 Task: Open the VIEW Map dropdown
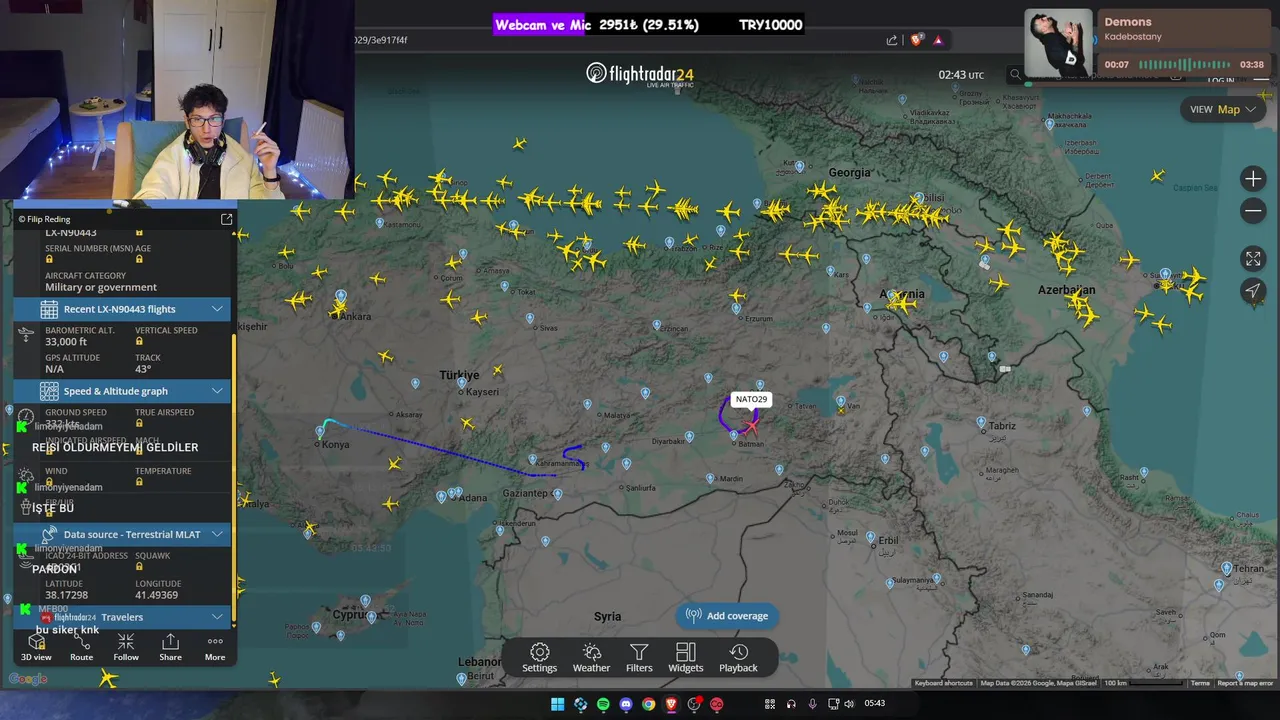click(x=1222, y=110)
